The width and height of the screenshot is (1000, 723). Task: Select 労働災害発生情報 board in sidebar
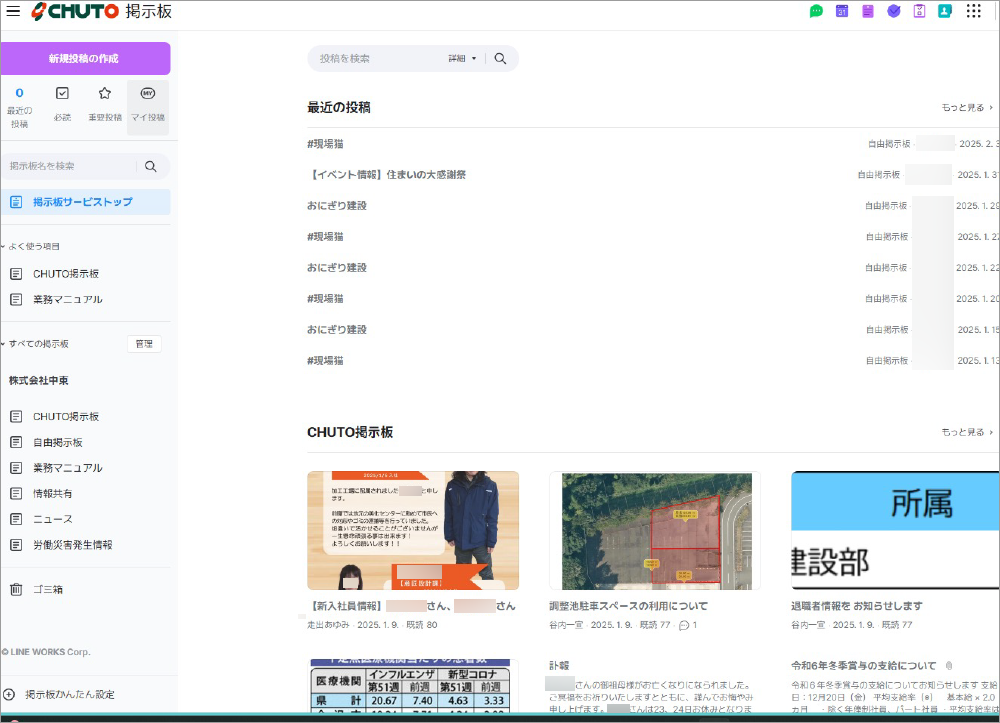(72, 545)
